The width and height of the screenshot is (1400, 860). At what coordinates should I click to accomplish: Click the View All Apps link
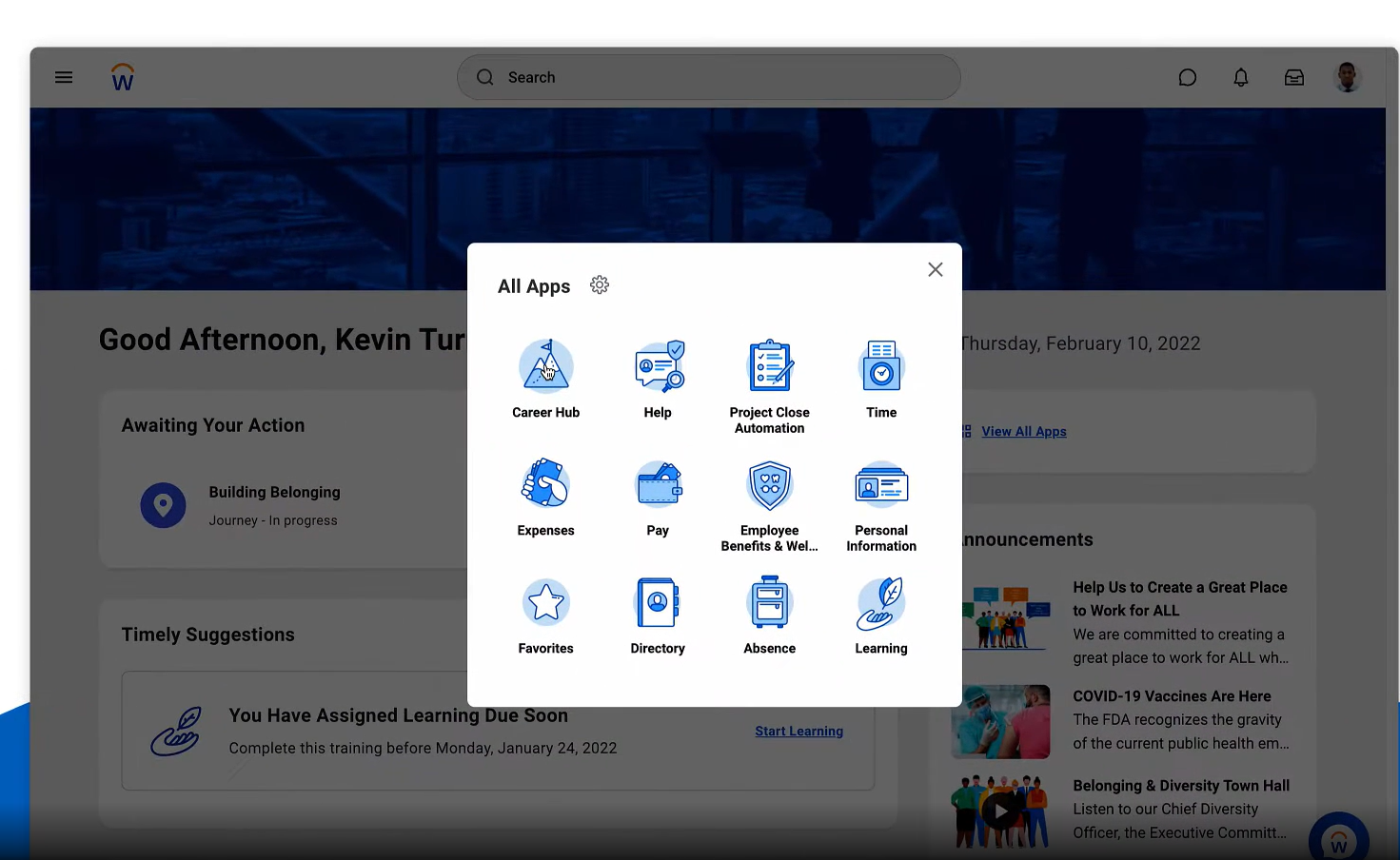[x=1023, y=432]
